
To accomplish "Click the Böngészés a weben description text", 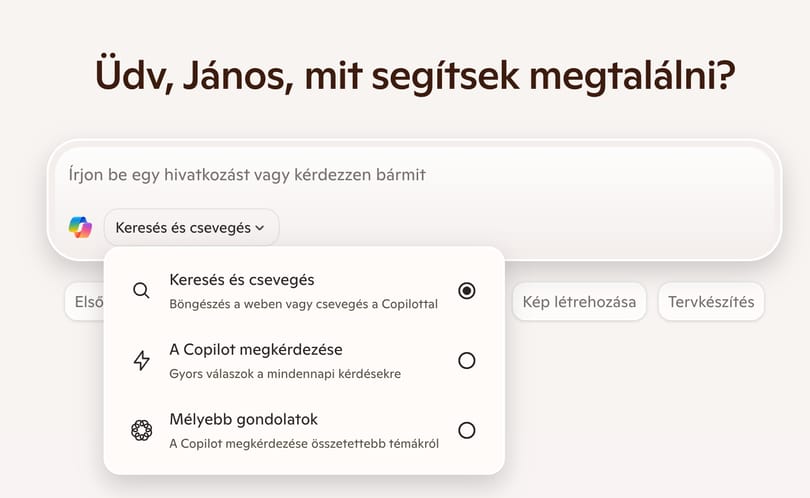I will tap(303, 304).
